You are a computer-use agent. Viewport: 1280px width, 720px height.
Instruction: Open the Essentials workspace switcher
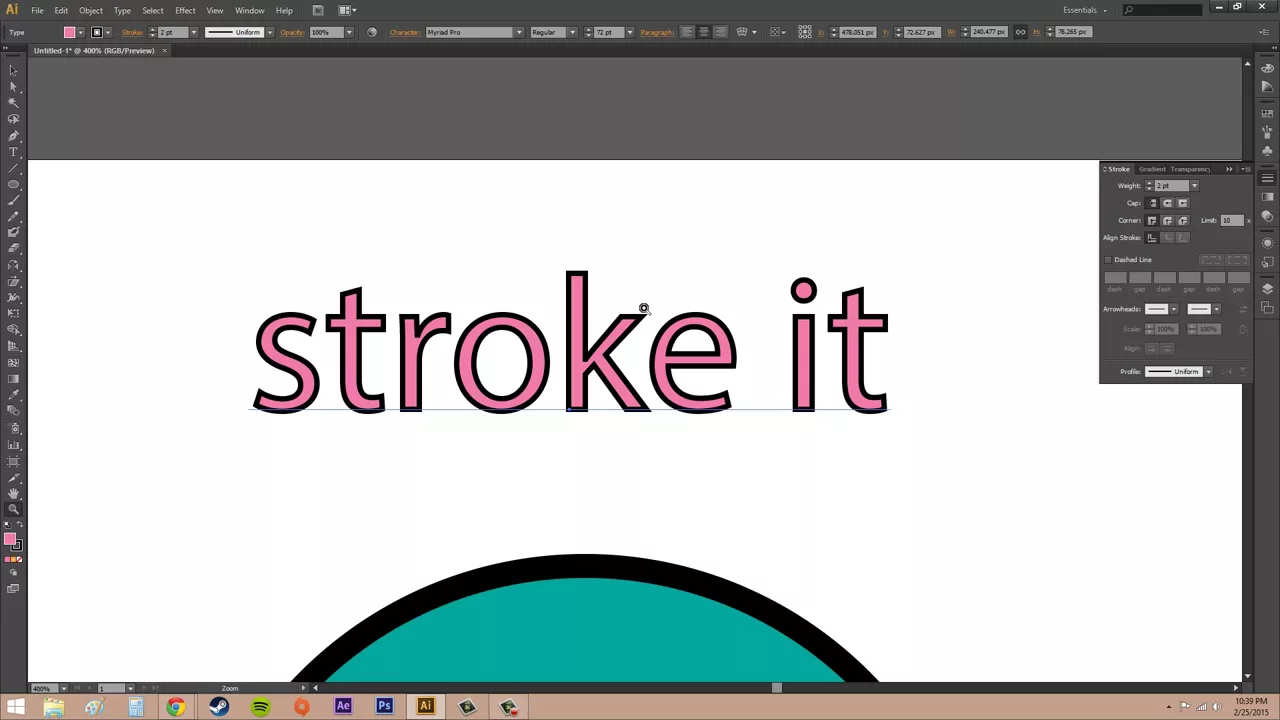click(1085, 10)
